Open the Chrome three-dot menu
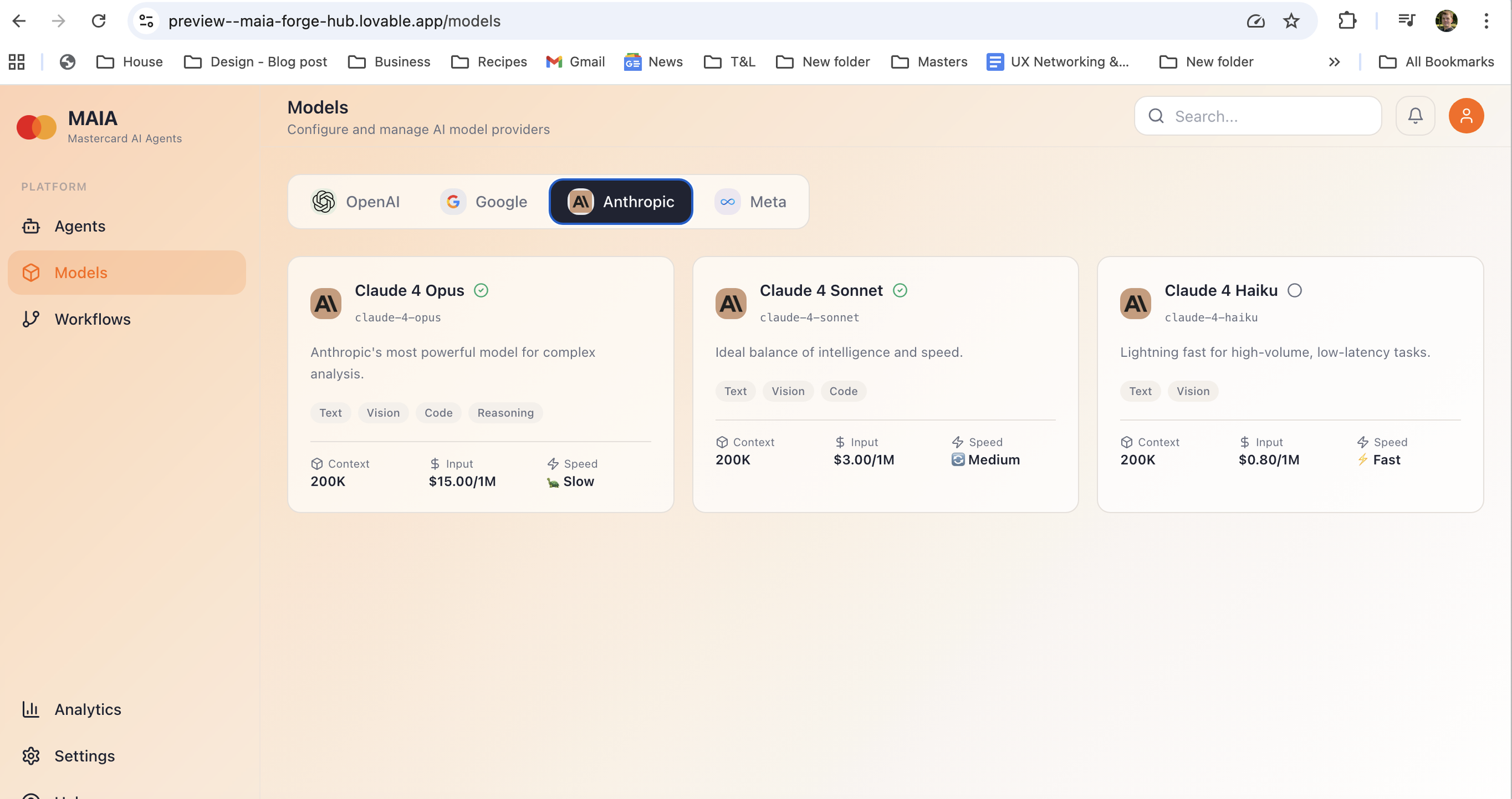Image resolution: width=1512 pixels, height=799 pixels. (1486, 21)
